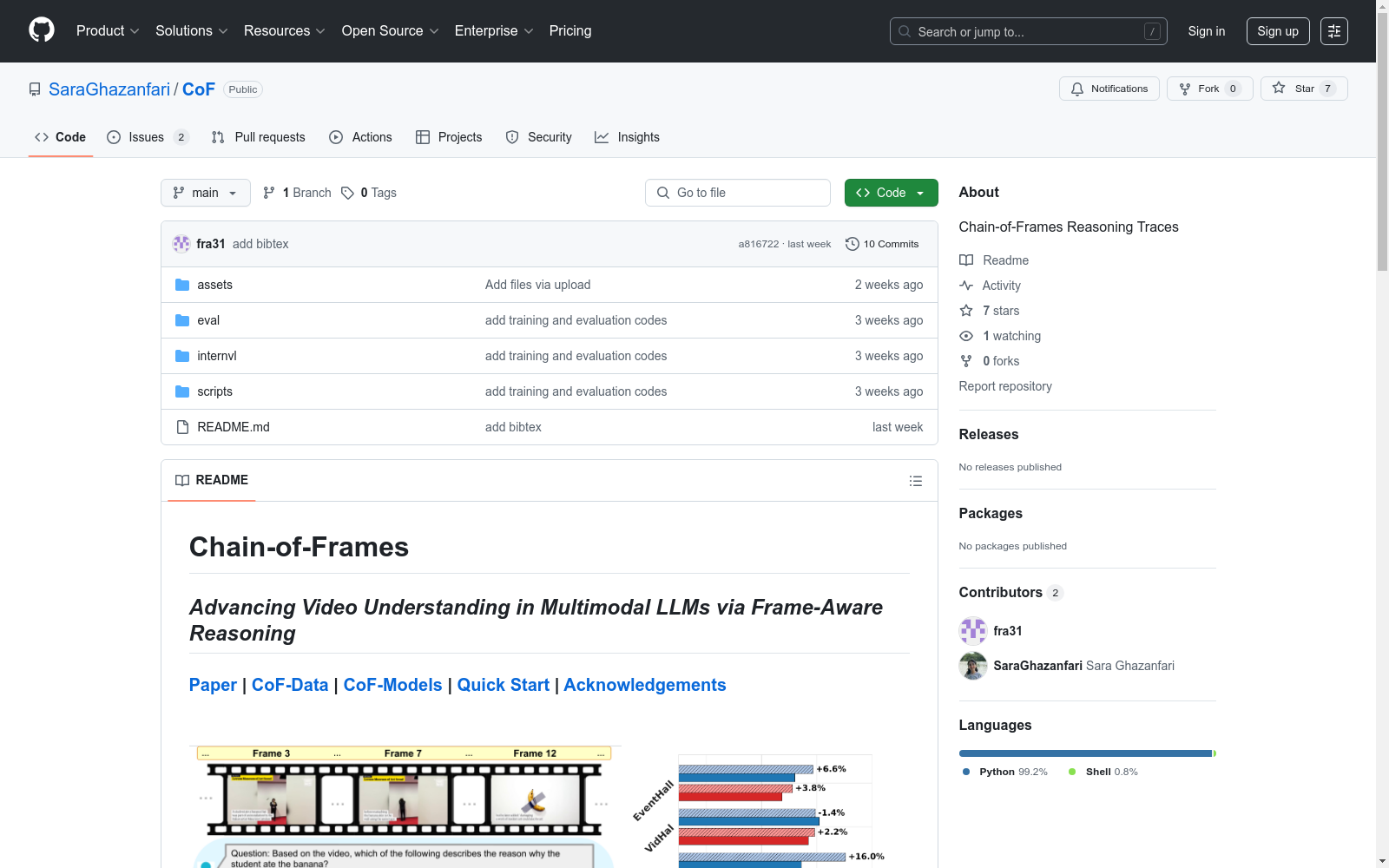Click the star icon next to 7 stars
This screenshot has height=868, width=1389.
point(966,311)
